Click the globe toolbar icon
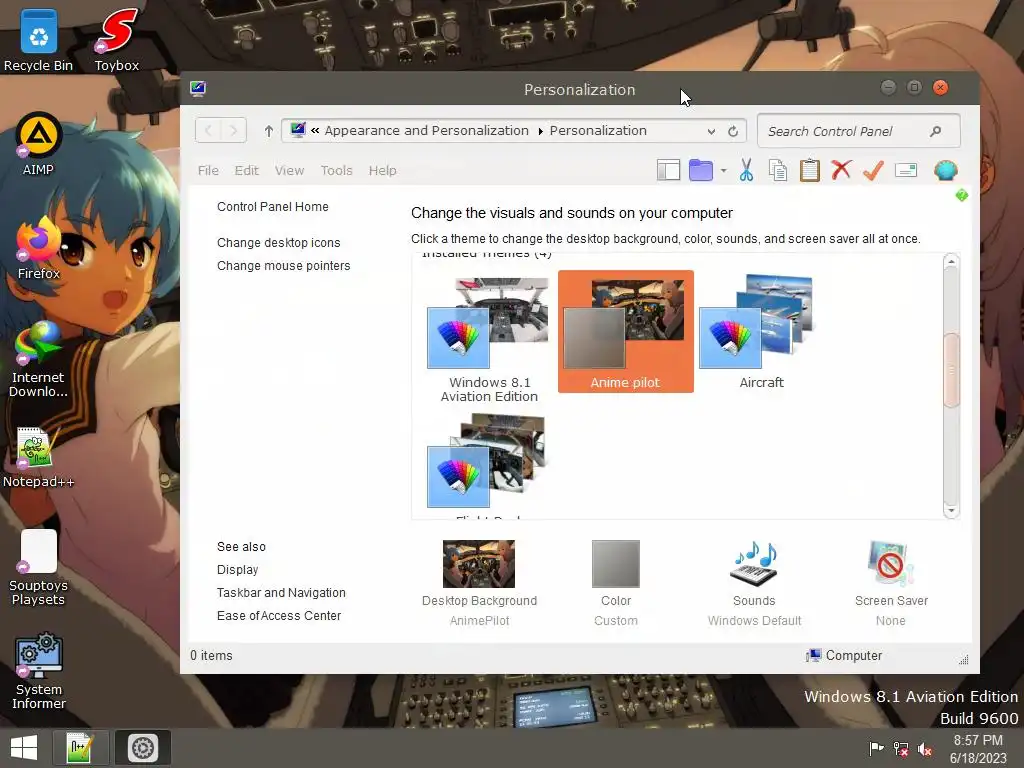This screenshot has height=768, width=1024. pos(946,170)
